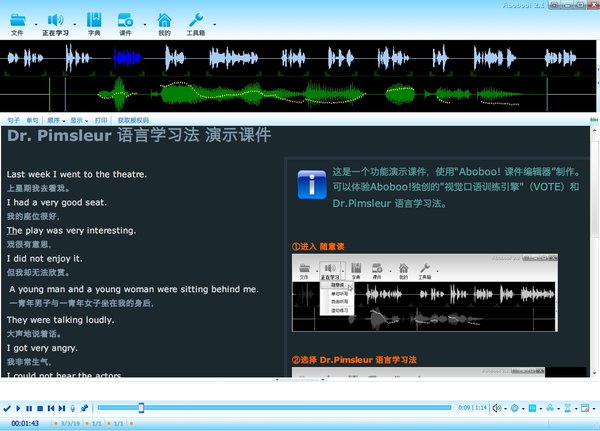This screenshot has height=431, width=600.
Task: Click the pin icon in playback bar
Action: pos(84,408)
